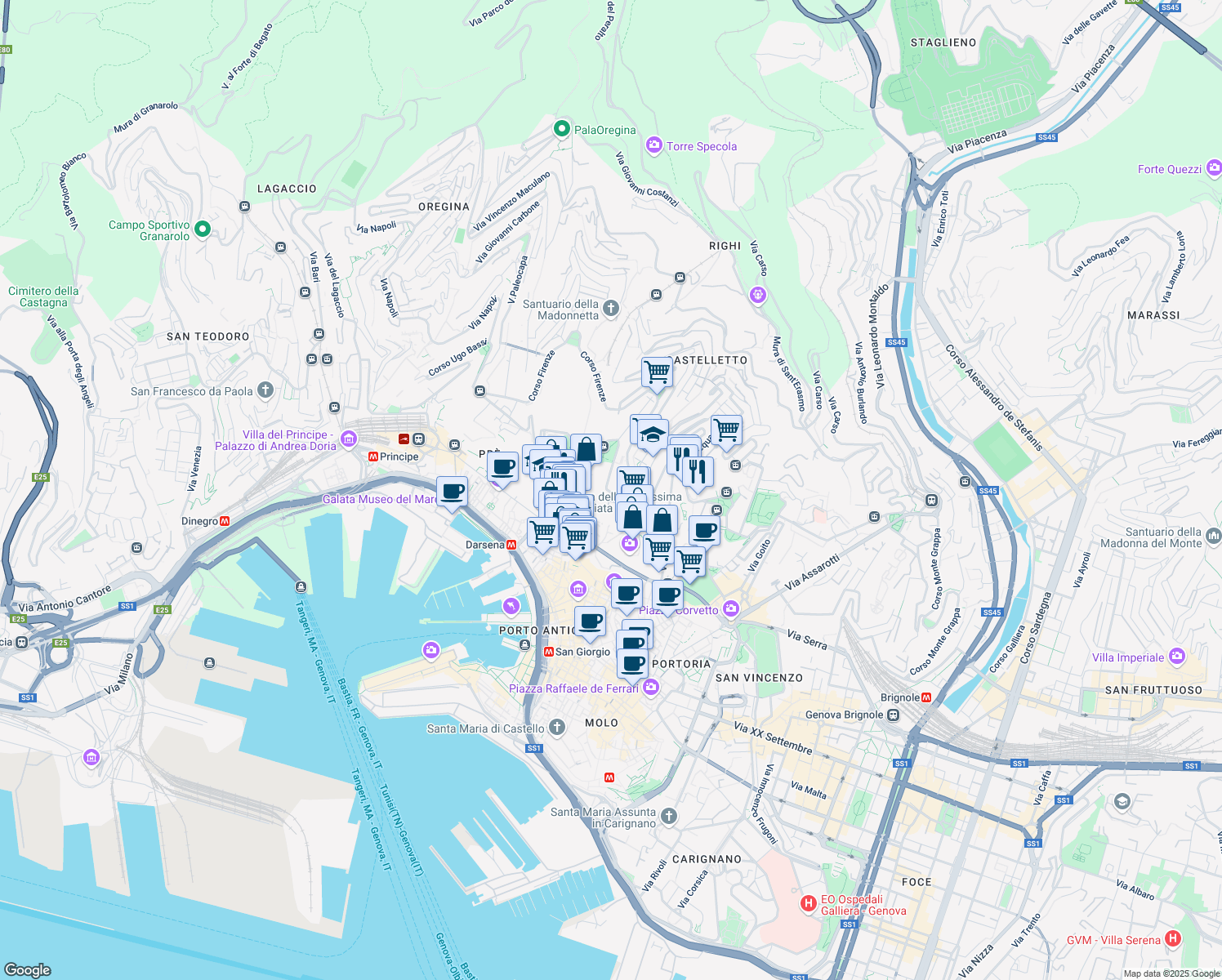The image size is (1222, 980).
Task: Click the PalaOregina green marker icon
Action: coord(561,129)
